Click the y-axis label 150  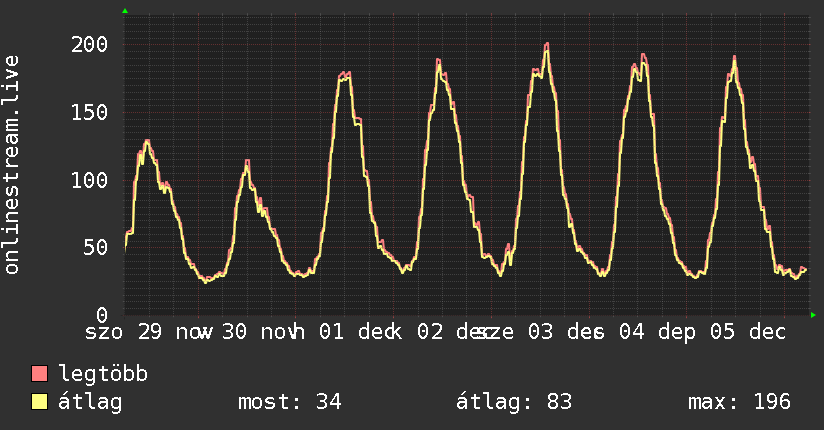(89, 112)
